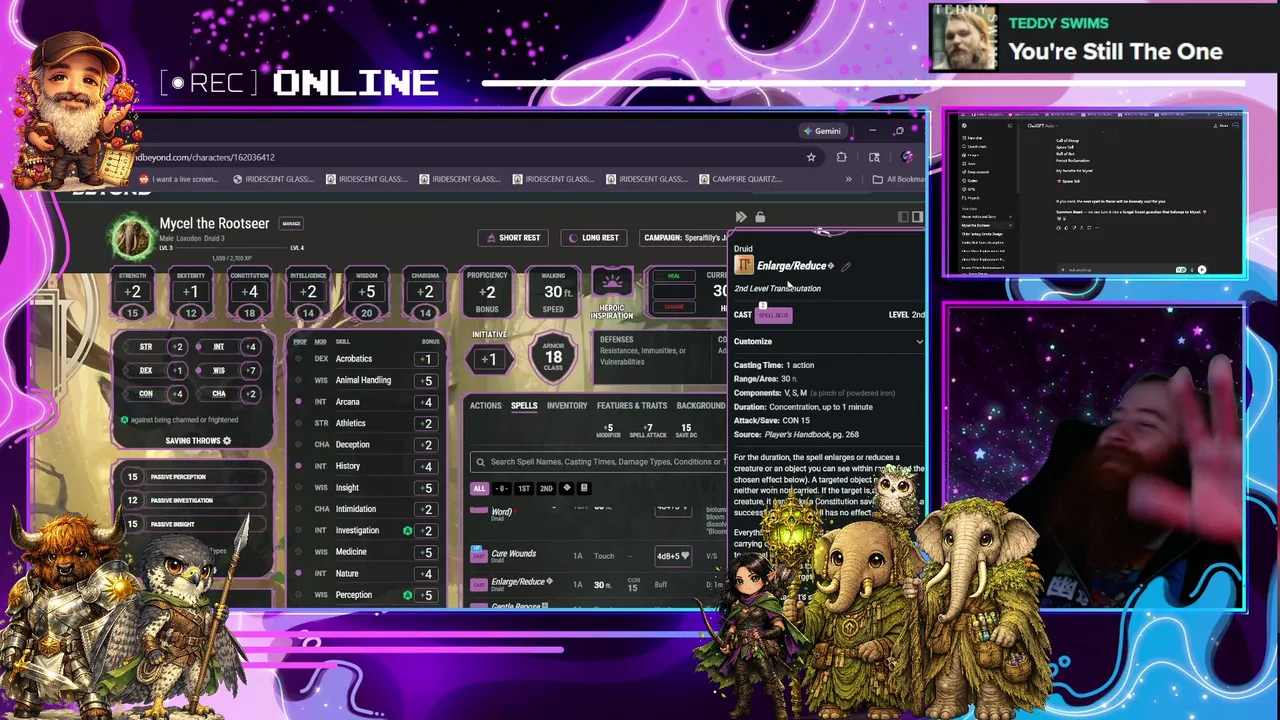Click the browser profile avatar icon

tap(907, 157)
